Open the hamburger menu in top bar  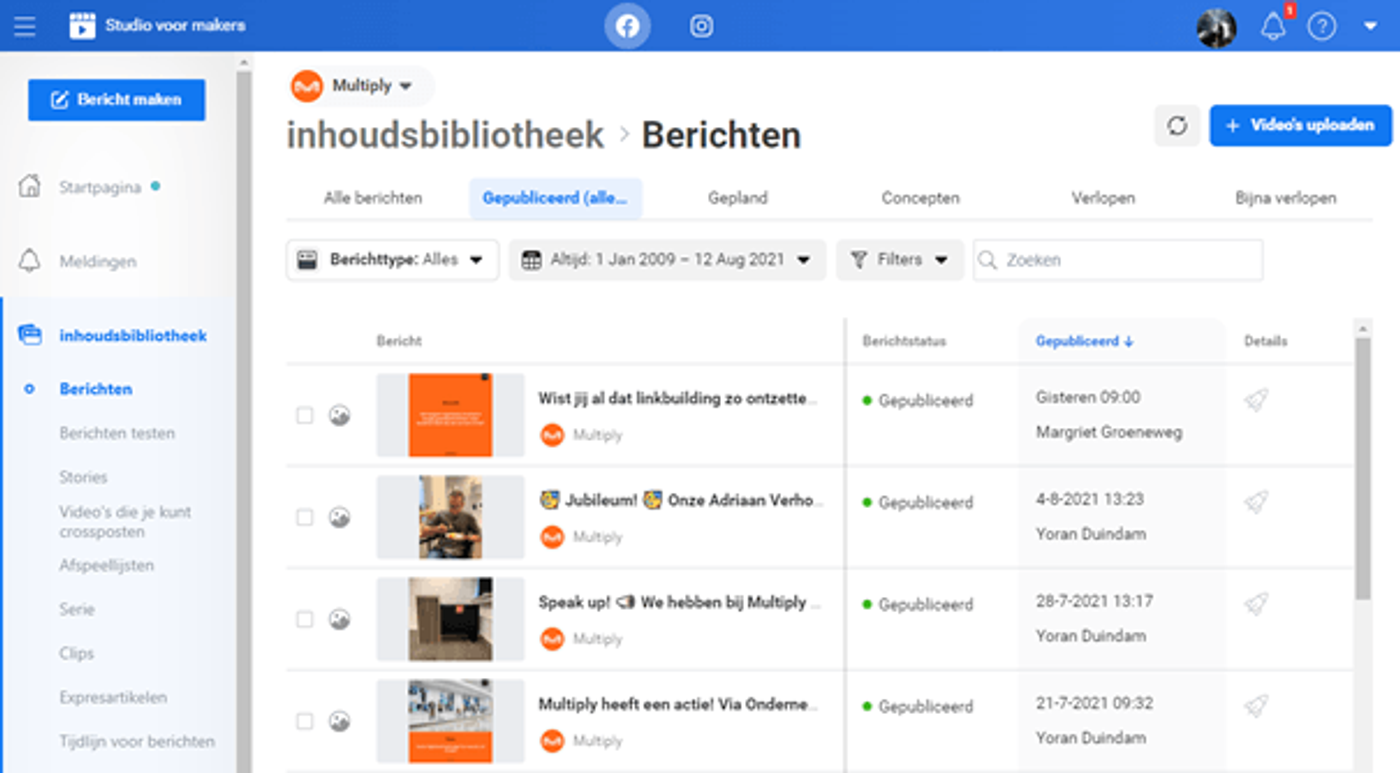point(25,27)
